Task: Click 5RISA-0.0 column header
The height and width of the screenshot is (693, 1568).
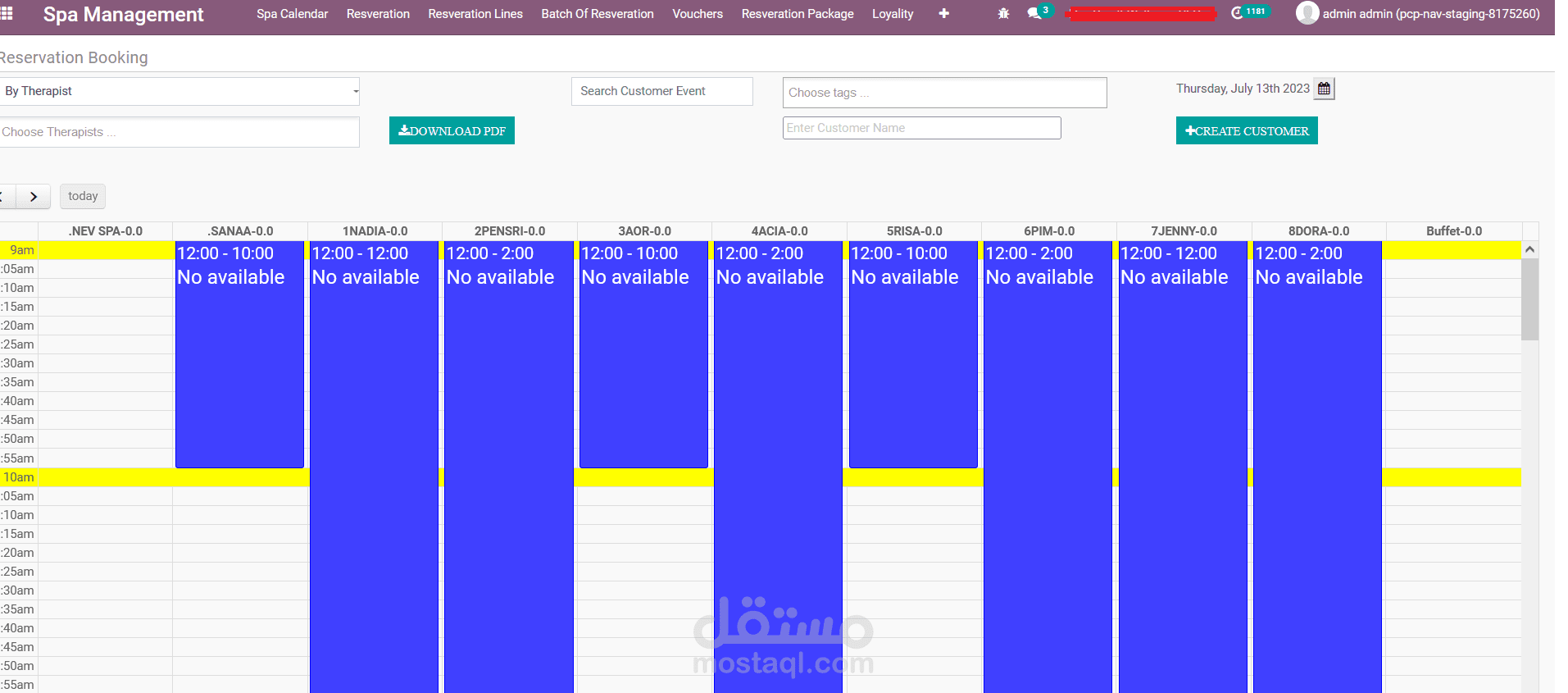Action: point(914,231)
